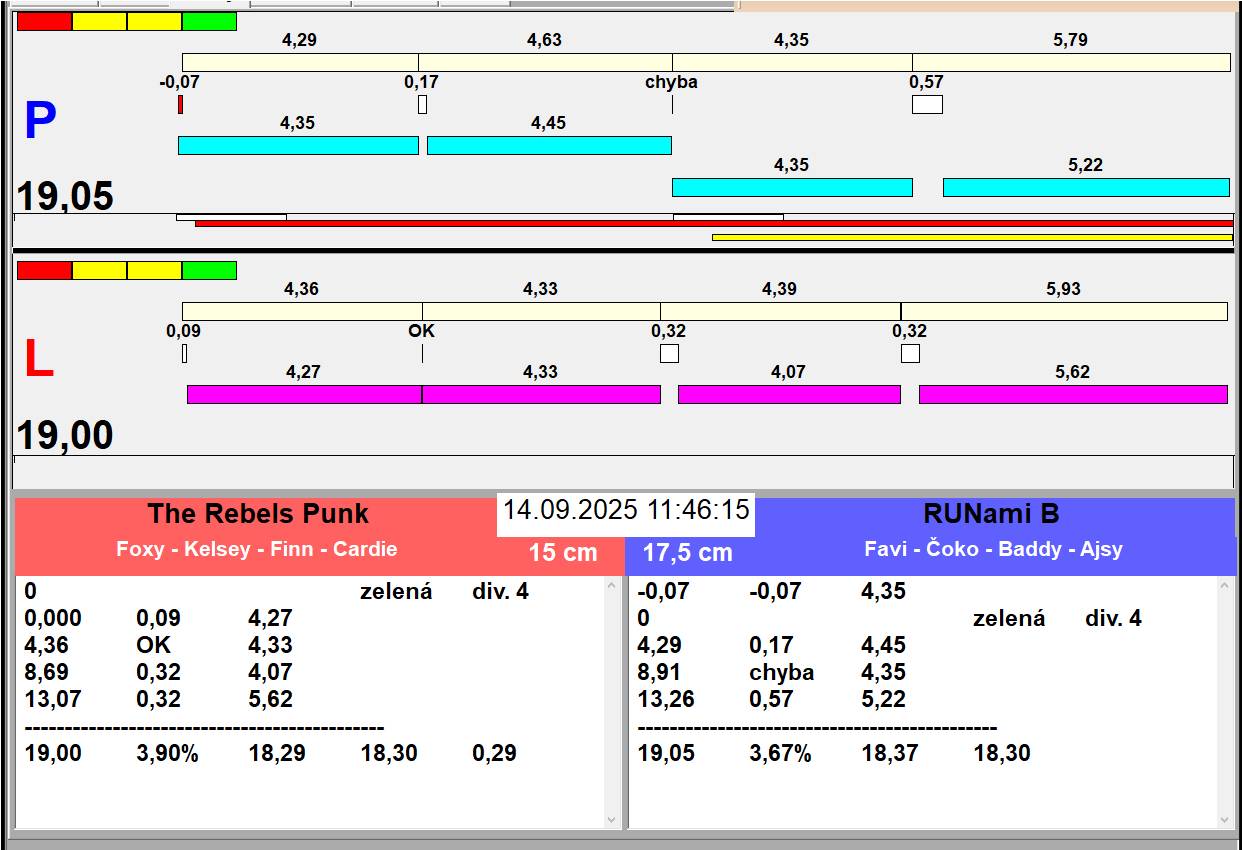The height and width of the screenshot is (850, 1242).
Task: Select the cyan 5,22 run bar
Action: (x=1085, y=187)
